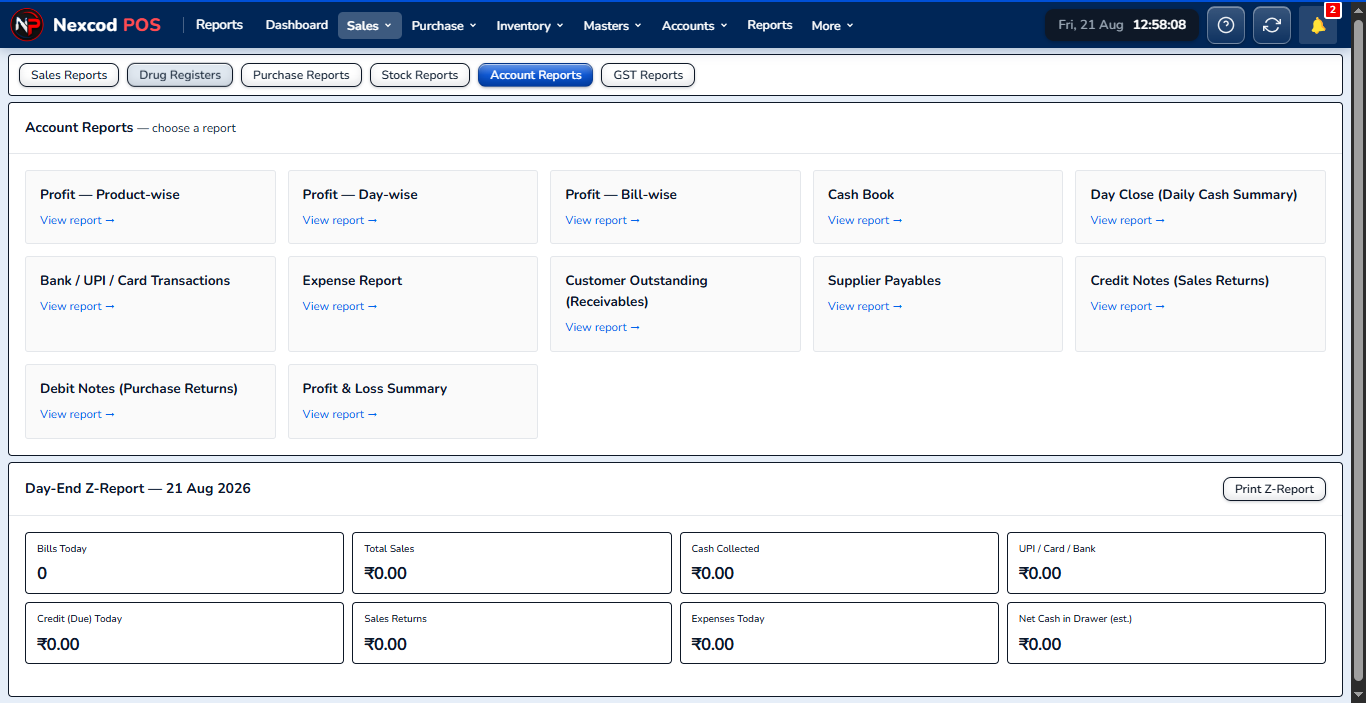This screenshot has height=703, width=1366.
Task: Select the Account Reports tab
Action: [x=536, y=75]
